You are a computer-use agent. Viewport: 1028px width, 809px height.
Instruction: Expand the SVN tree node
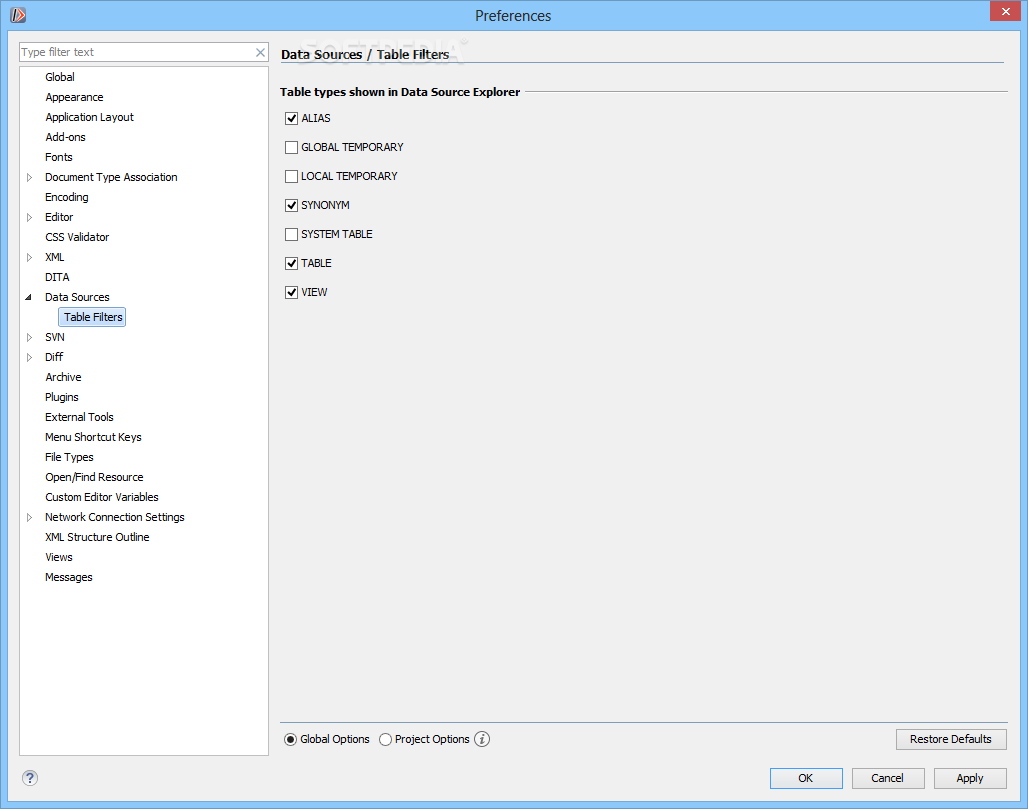coord(30,338)
